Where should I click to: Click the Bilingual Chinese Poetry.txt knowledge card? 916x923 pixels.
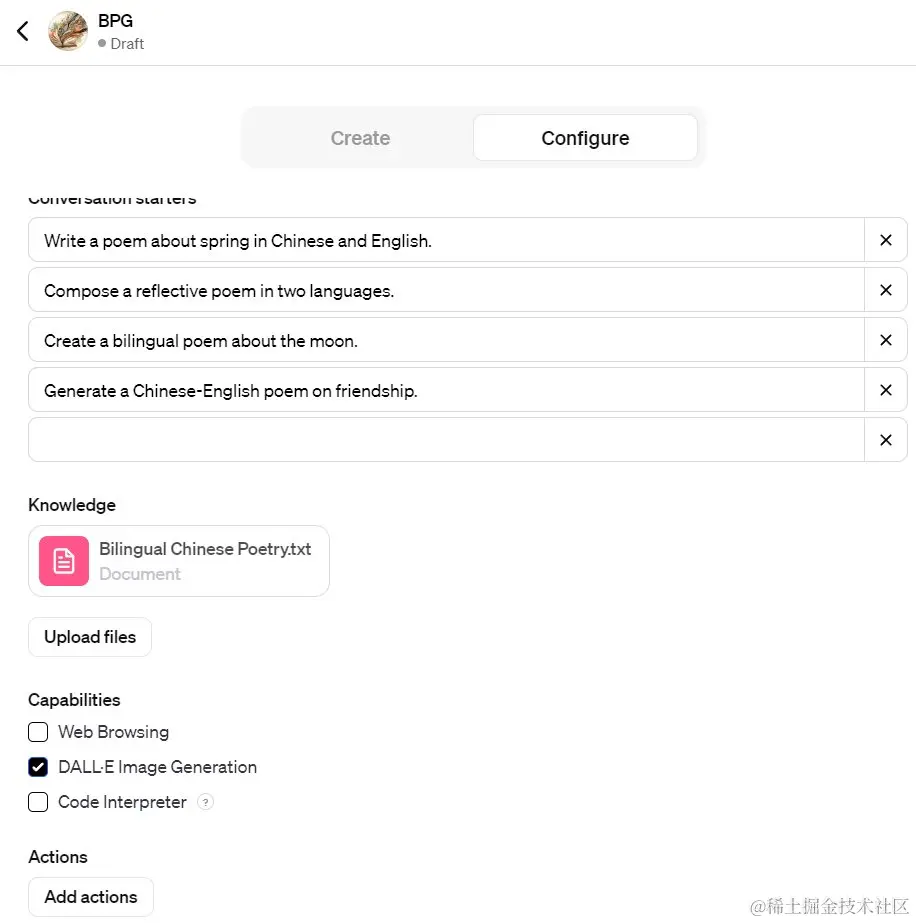(x=178, y=561)
